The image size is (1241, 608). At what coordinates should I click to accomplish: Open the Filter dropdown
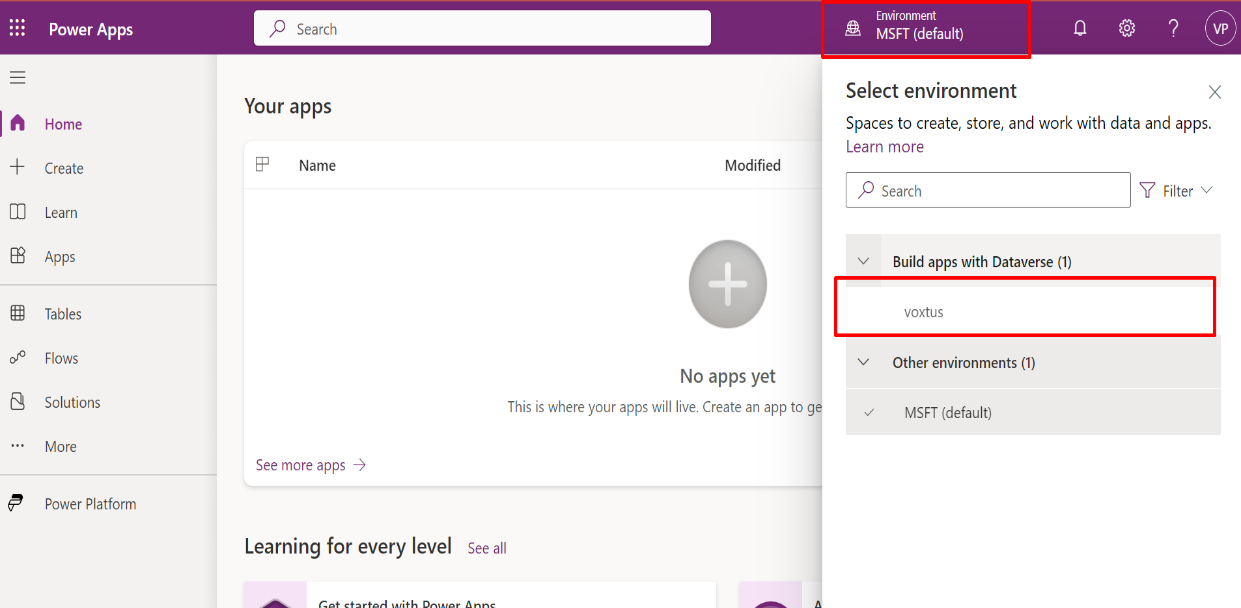tap(1176, 190)
